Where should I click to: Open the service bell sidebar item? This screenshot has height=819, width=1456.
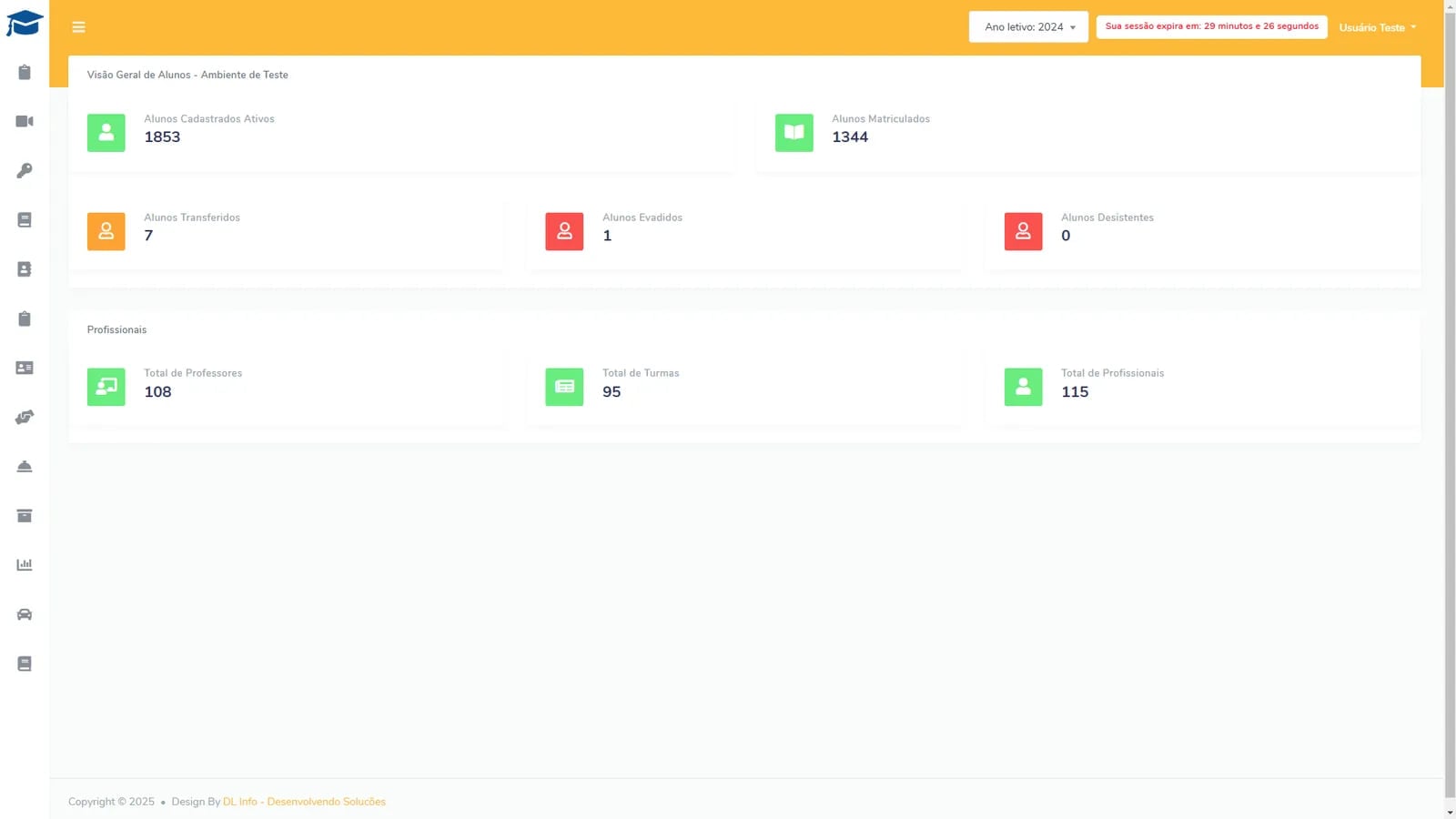pyautogui.click(x=25, y=466)
